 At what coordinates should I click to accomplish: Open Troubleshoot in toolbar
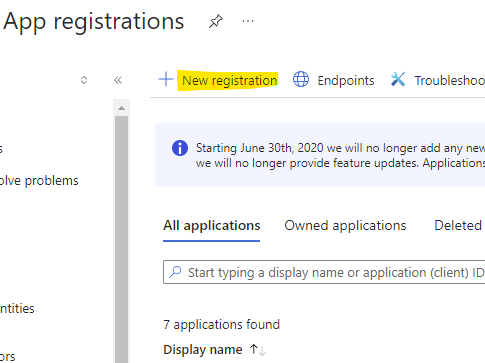[449, 80]
